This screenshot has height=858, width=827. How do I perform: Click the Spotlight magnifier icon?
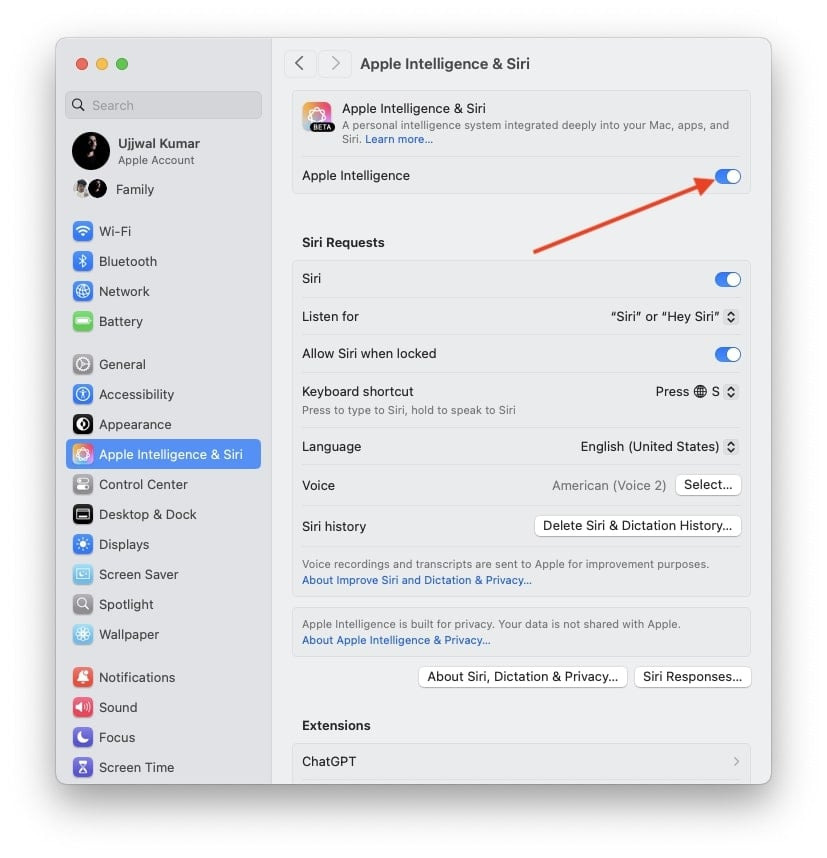pyautogui.click(x=83, y=605)
